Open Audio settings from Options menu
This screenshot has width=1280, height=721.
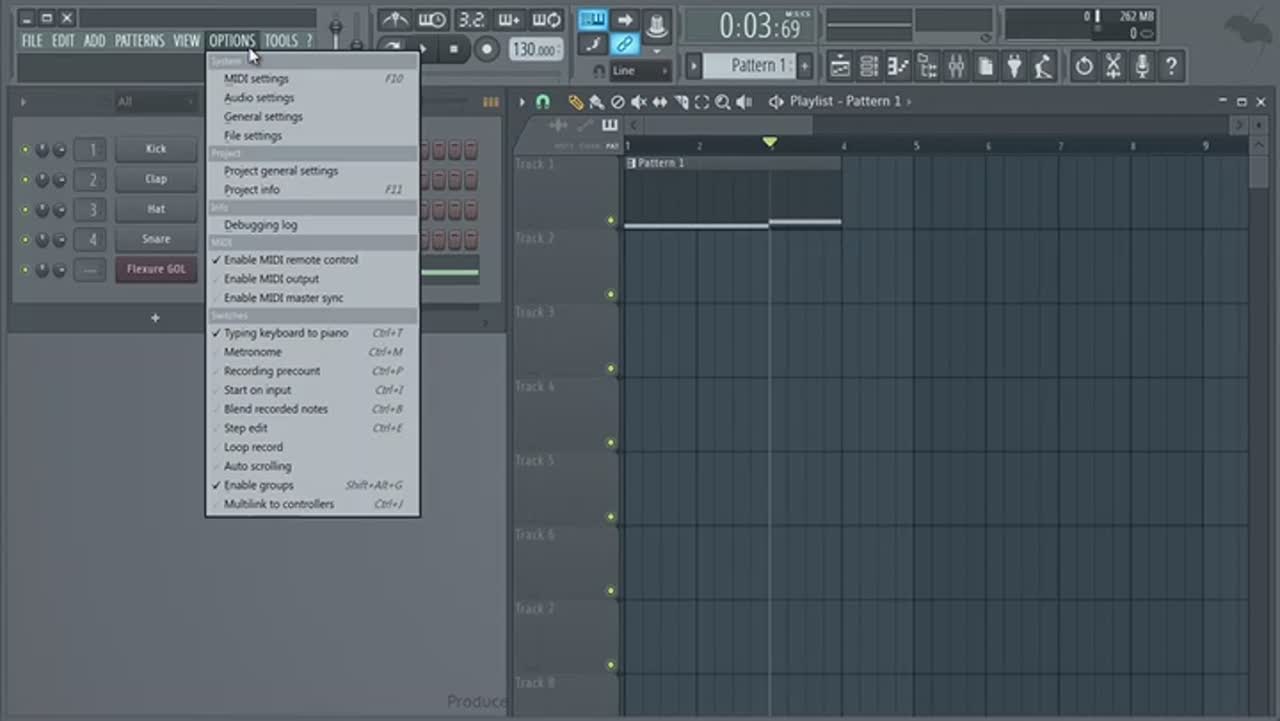point(258,98)
